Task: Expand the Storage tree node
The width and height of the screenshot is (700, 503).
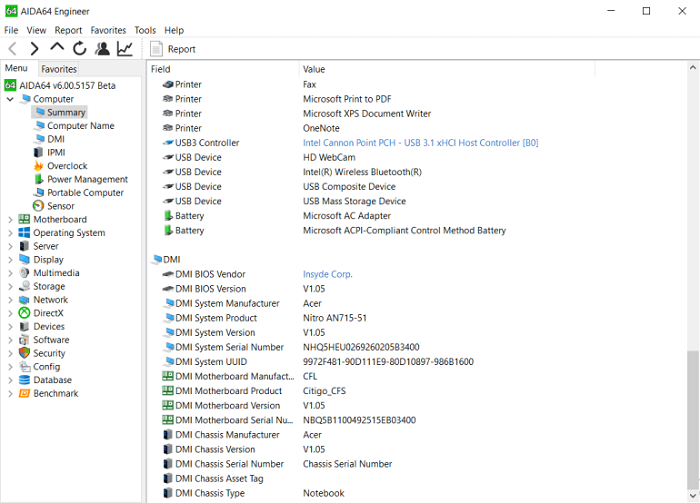Action: [x=10, y=287]
